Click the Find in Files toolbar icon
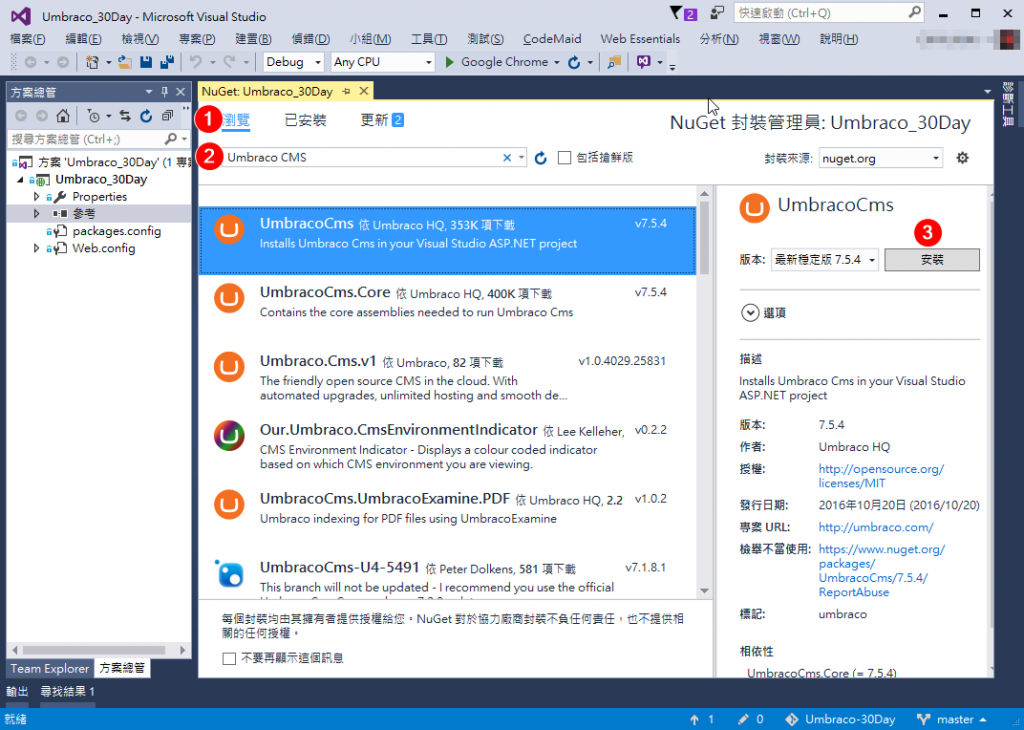1024x730 pixels. point(614,62)
